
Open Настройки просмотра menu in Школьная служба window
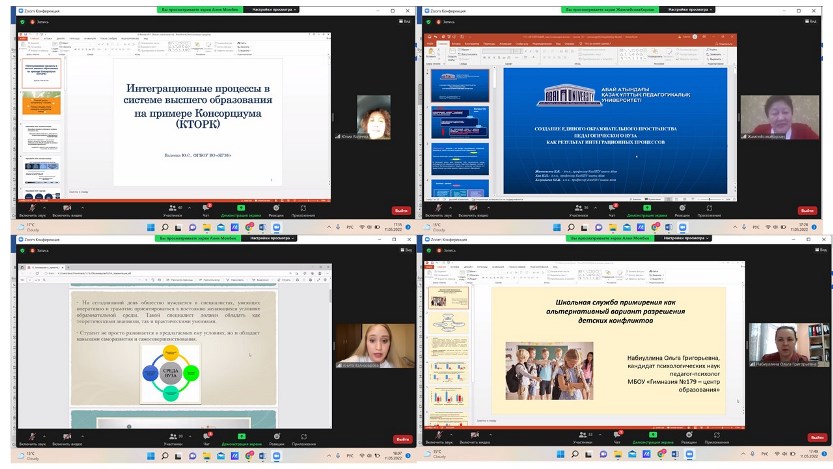click(x=685, y=239)
